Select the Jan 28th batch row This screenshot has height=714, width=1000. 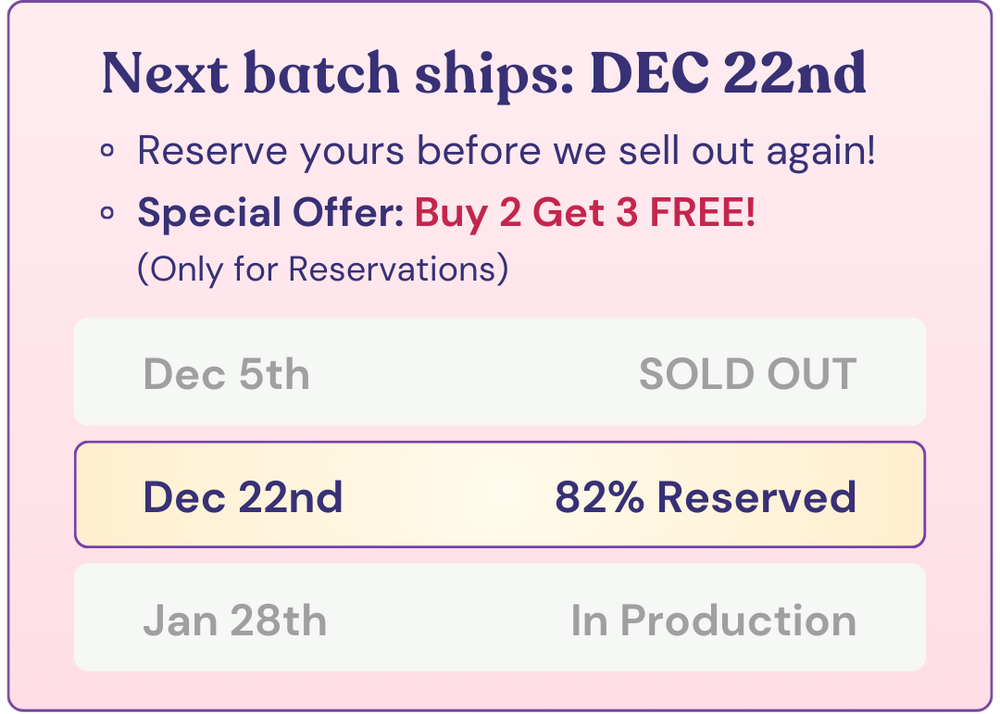pos(500,618)
